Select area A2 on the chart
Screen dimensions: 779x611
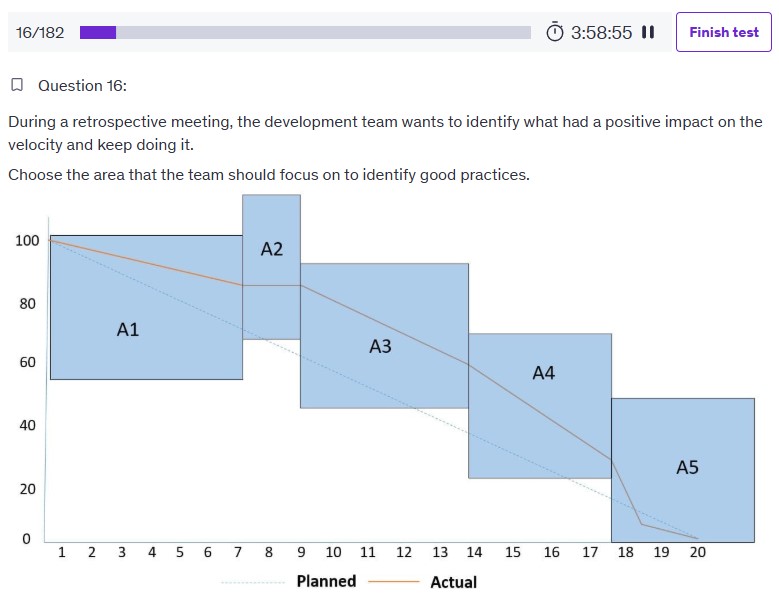pos(271,249)
